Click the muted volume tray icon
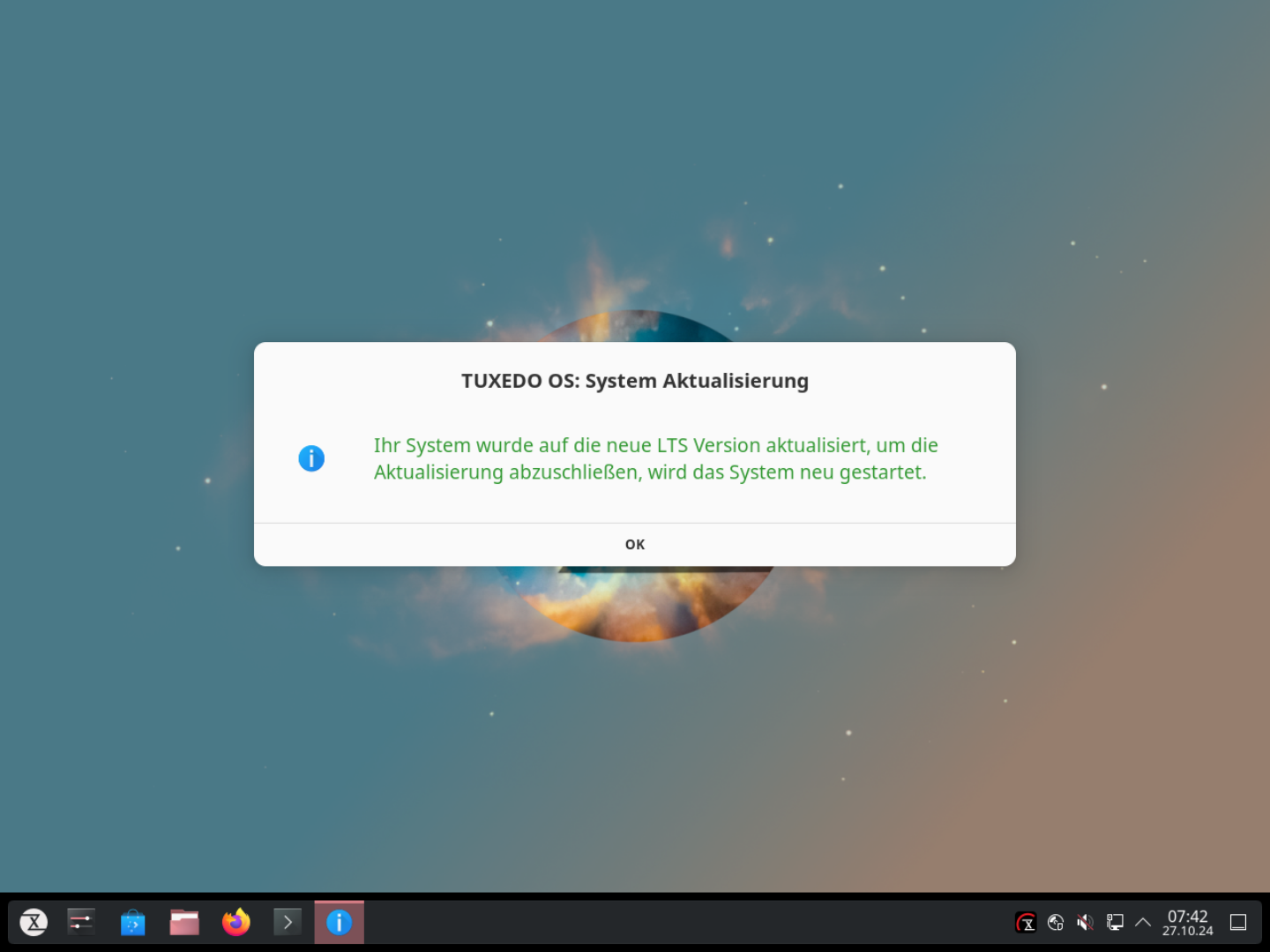Viewport: 1270px width, 952px height. [x=1086, y=922]
